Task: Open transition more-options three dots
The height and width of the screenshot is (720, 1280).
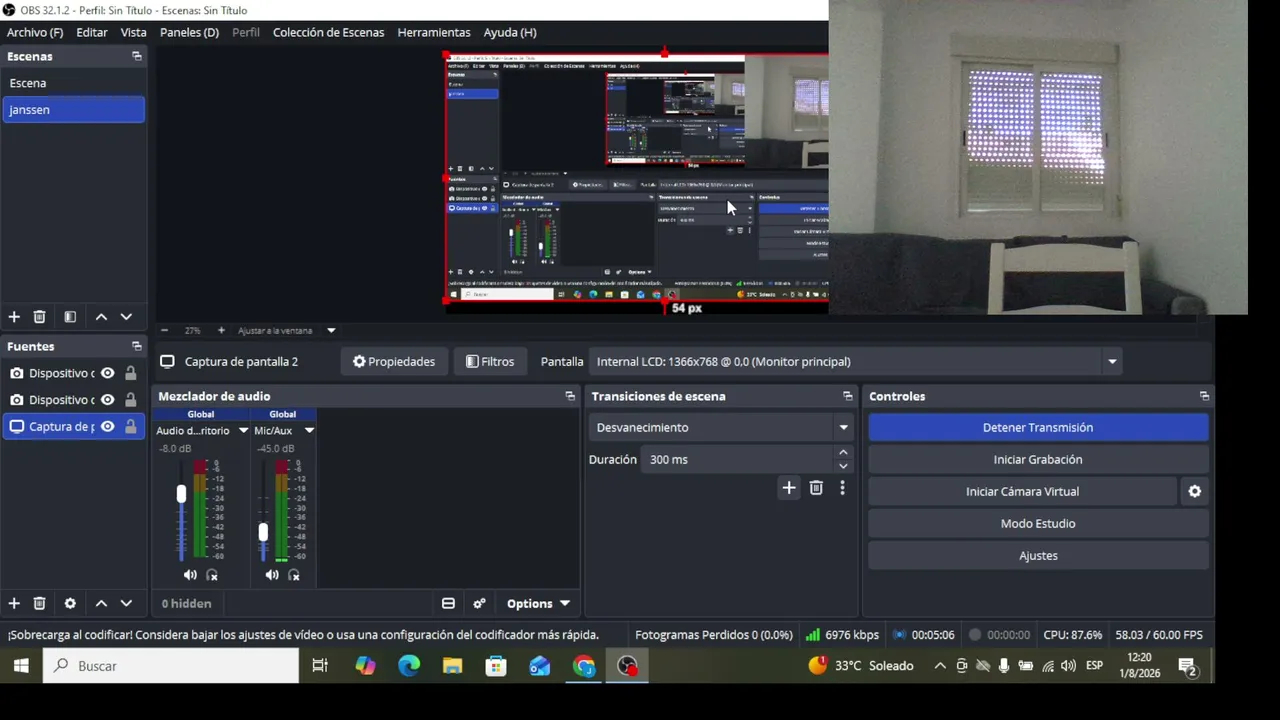Action: 842,487
